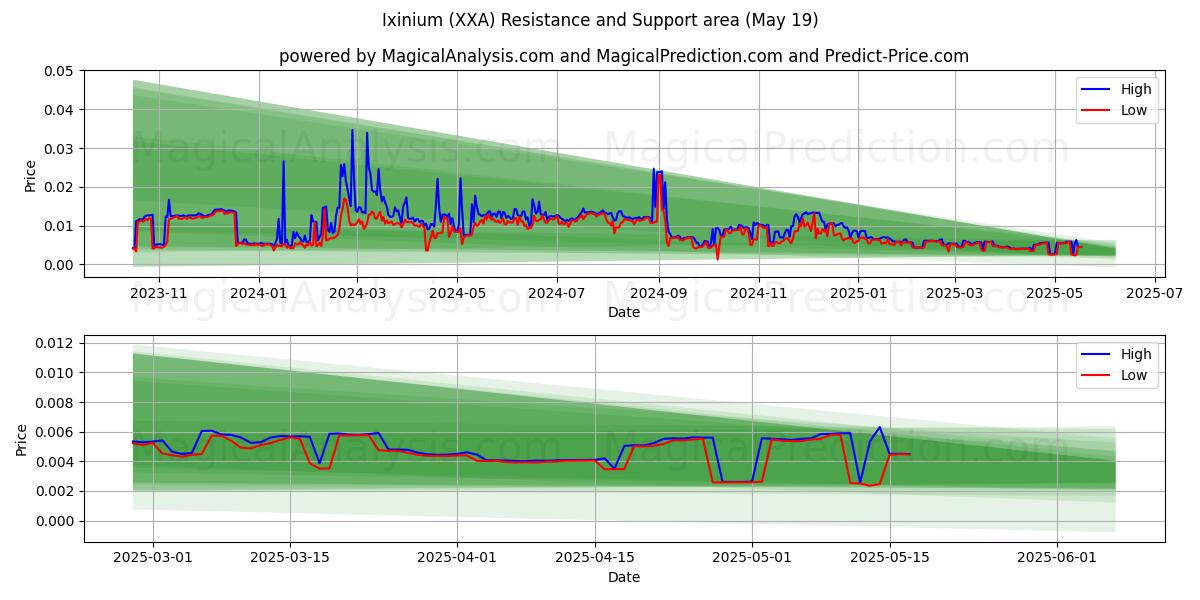Click the '2024-11' x-axis label in the top chart
The width and height of the screenshot is (1200, 600).
coord(757,294)
